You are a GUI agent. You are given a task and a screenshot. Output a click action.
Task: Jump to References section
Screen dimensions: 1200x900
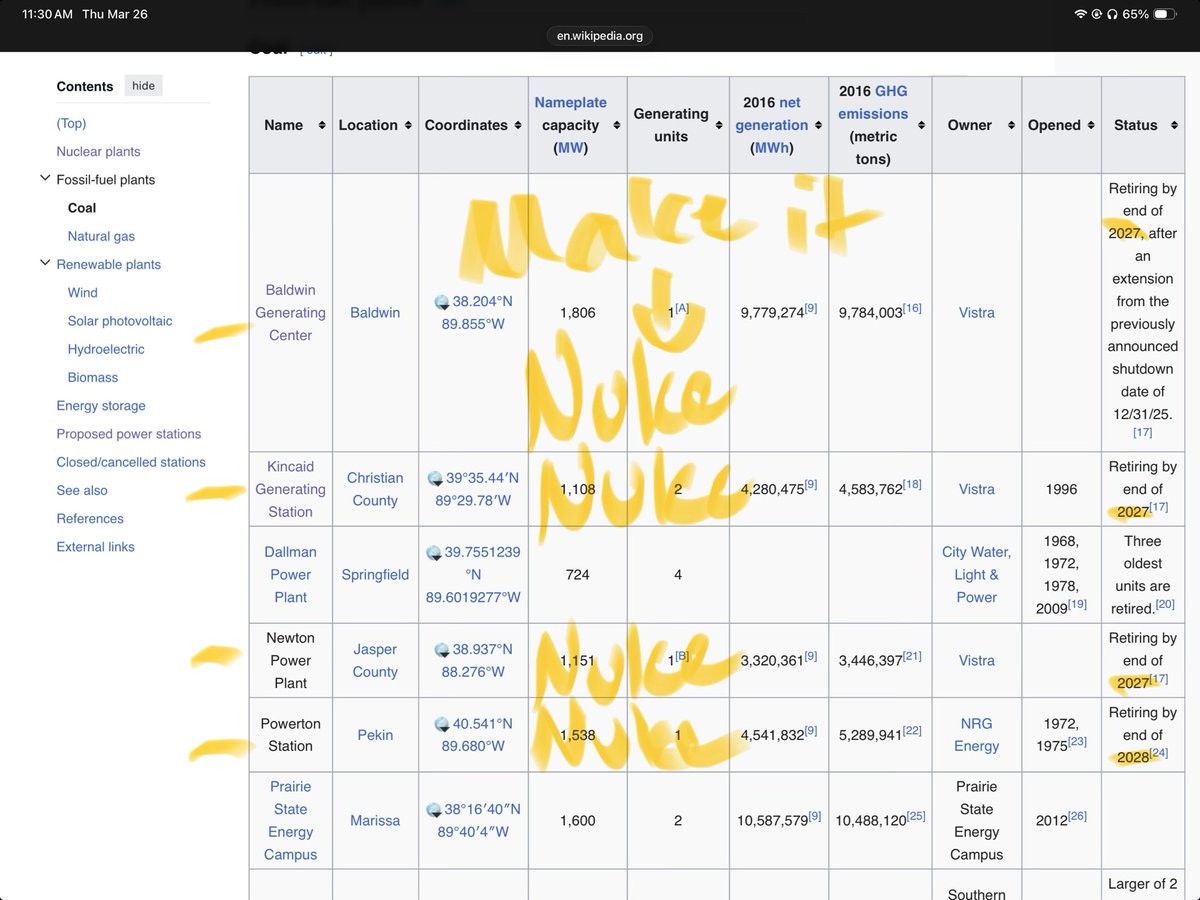(90, 518)
